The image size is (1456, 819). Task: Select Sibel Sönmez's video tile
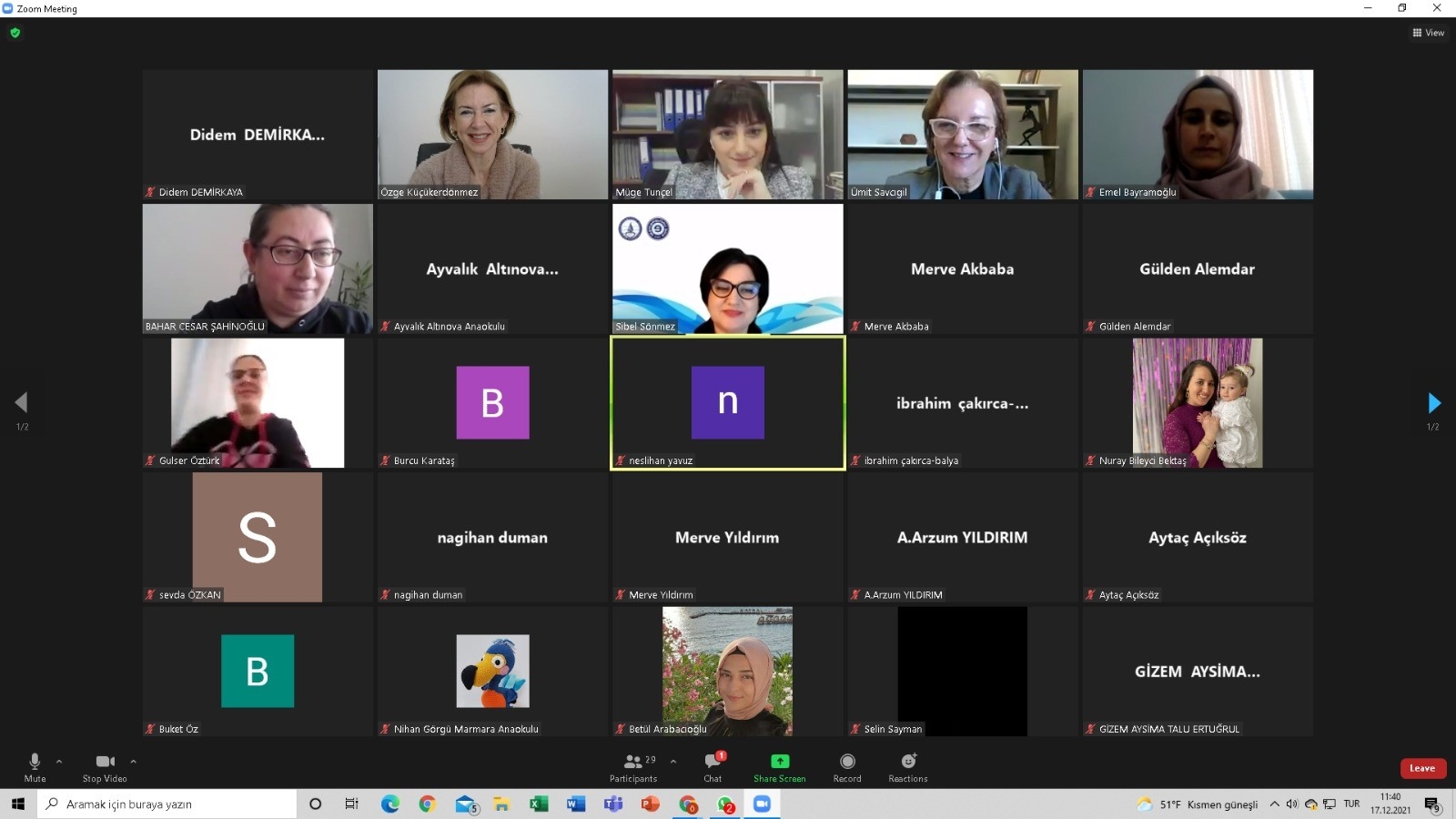(x=727, y=268)
